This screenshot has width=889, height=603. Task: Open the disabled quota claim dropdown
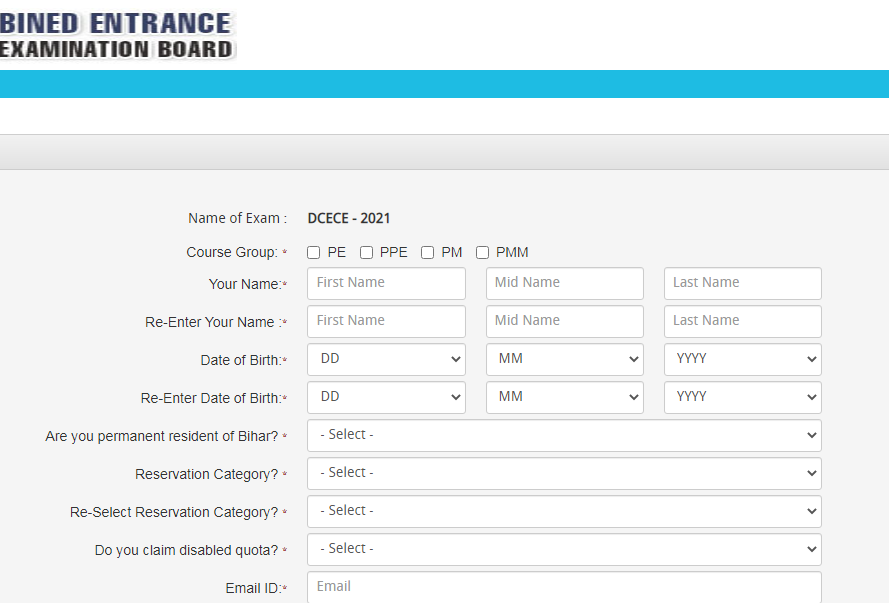click(x=564, y=549)
